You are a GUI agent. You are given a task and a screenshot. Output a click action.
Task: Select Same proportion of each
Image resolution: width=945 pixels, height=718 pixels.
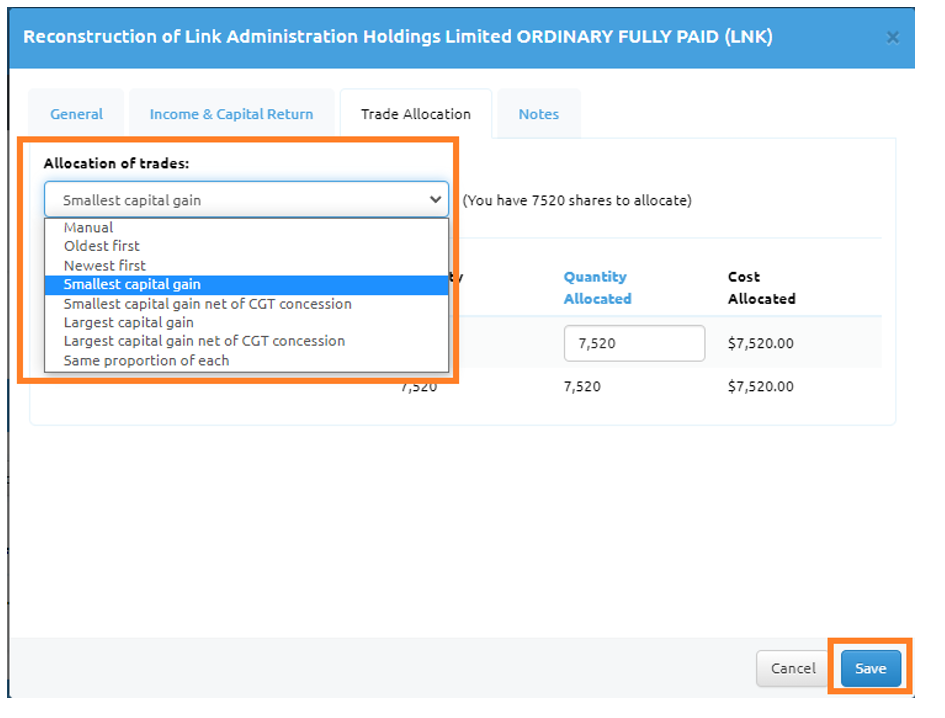146,360
